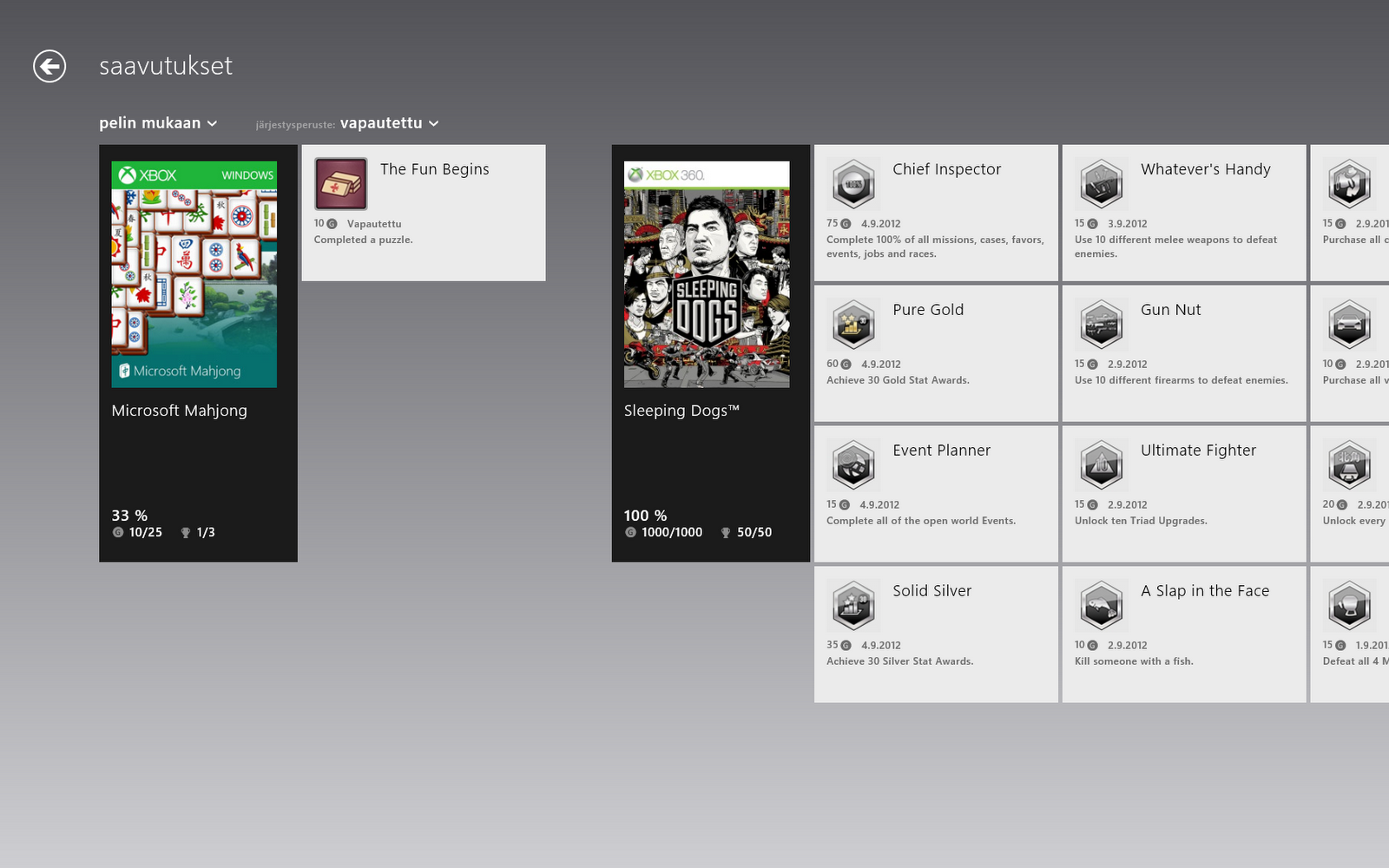This screenshot has height=868, width=1389.
Task: Click 'Achieve 30 Silver Stat Awards.' description
Action: 900,661
